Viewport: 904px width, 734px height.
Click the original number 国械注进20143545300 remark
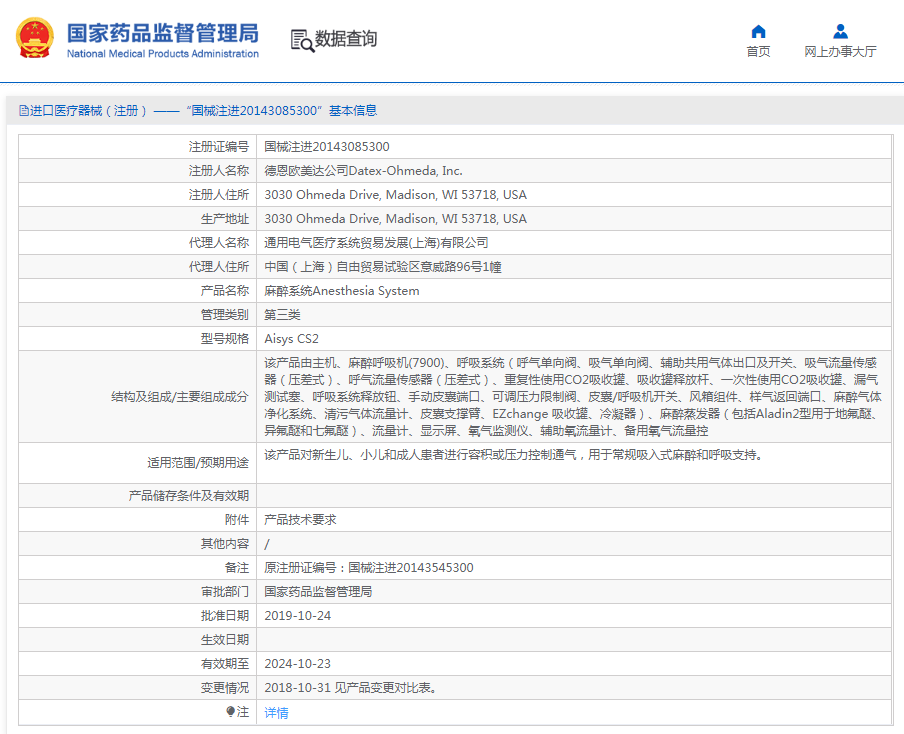pyautogui.click(x=369, y=568)
